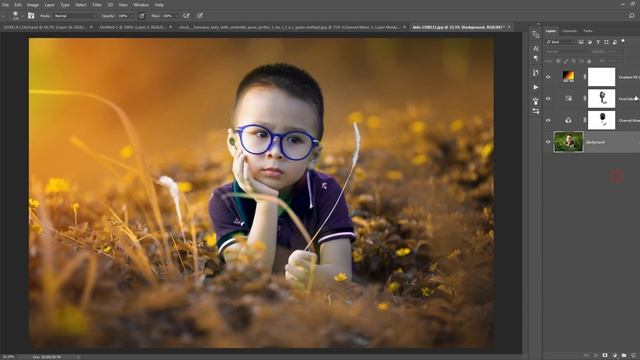The width and height of the screenshot is (640, 360).
Task: Select the Selective Color layer mask thumbnail
Action: pyautogui.click(x=601, y=98)
